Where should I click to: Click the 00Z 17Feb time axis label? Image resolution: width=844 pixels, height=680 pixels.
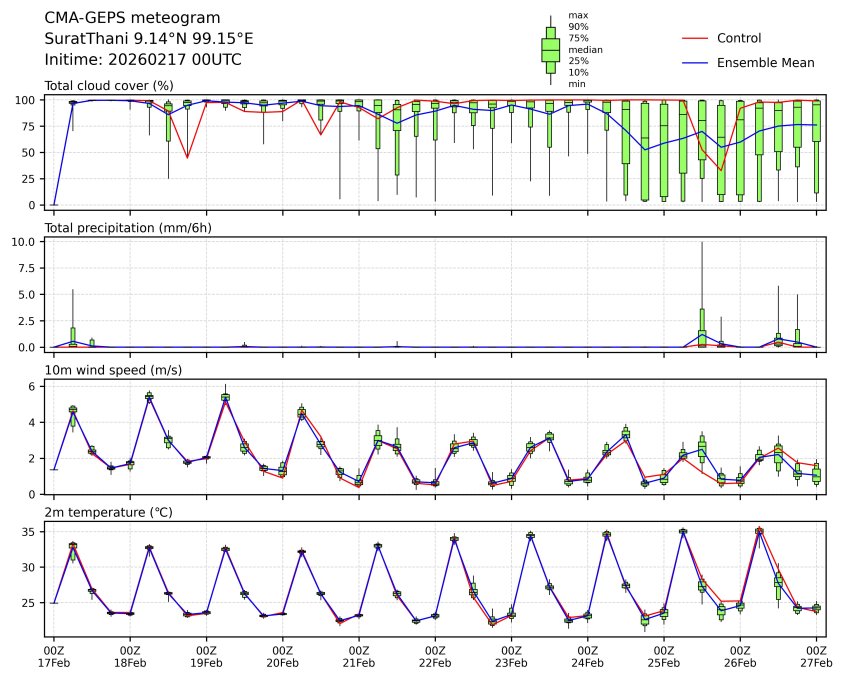[54, 655]
